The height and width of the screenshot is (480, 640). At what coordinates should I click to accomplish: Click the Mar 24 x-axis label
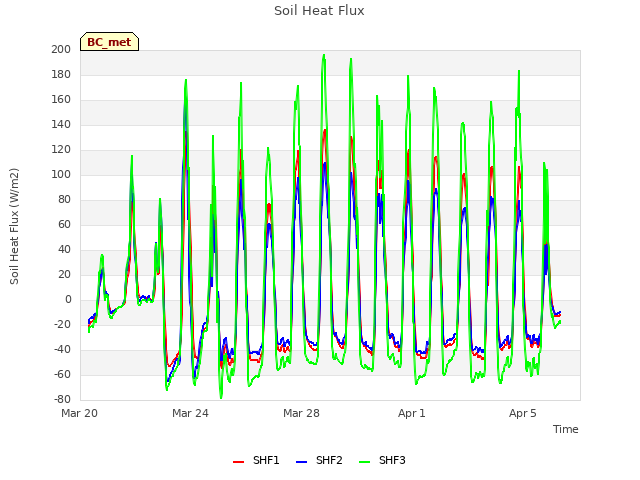click(190, 413)
